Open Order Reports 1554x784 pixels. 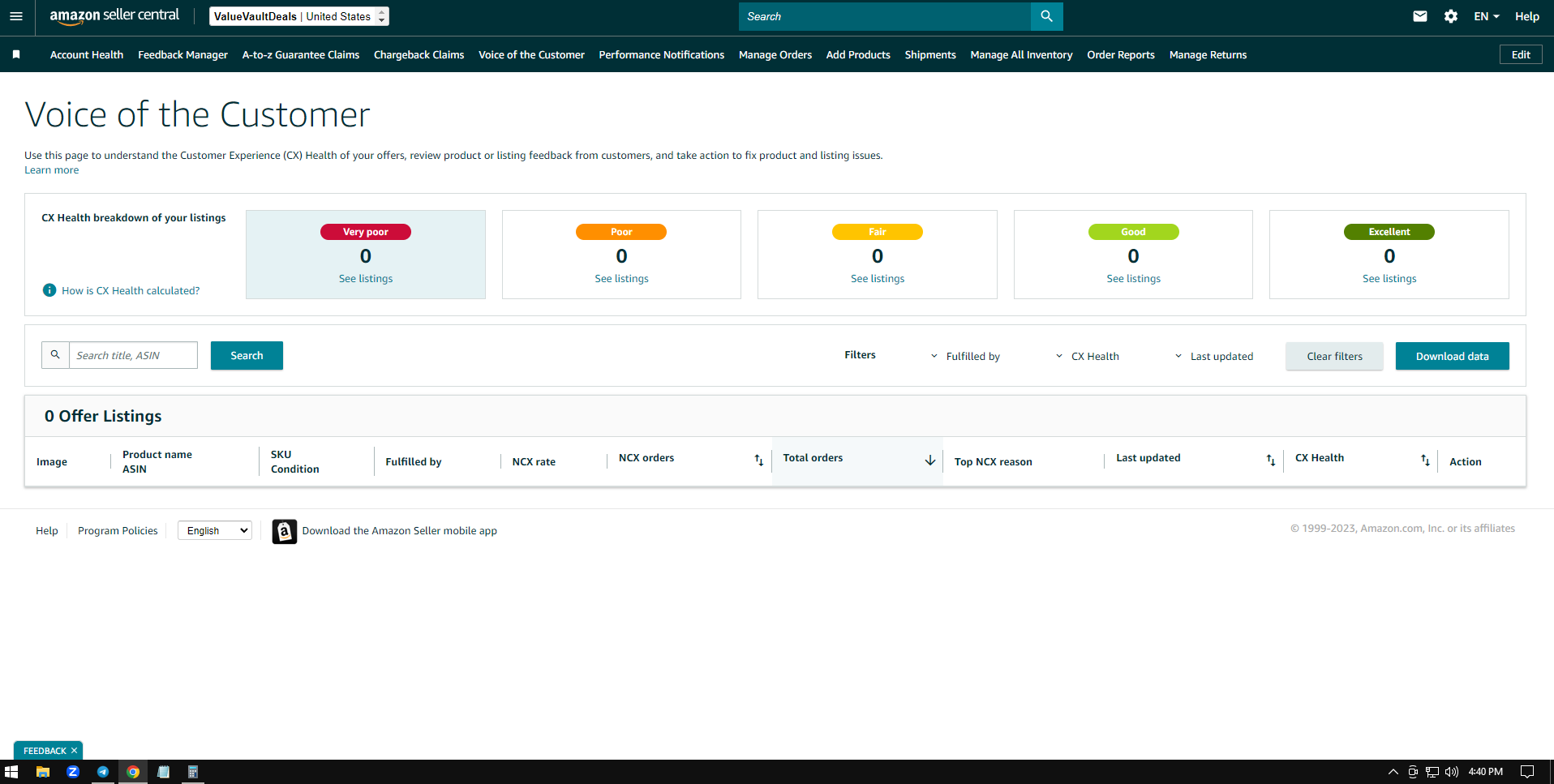click(1121, 54)
